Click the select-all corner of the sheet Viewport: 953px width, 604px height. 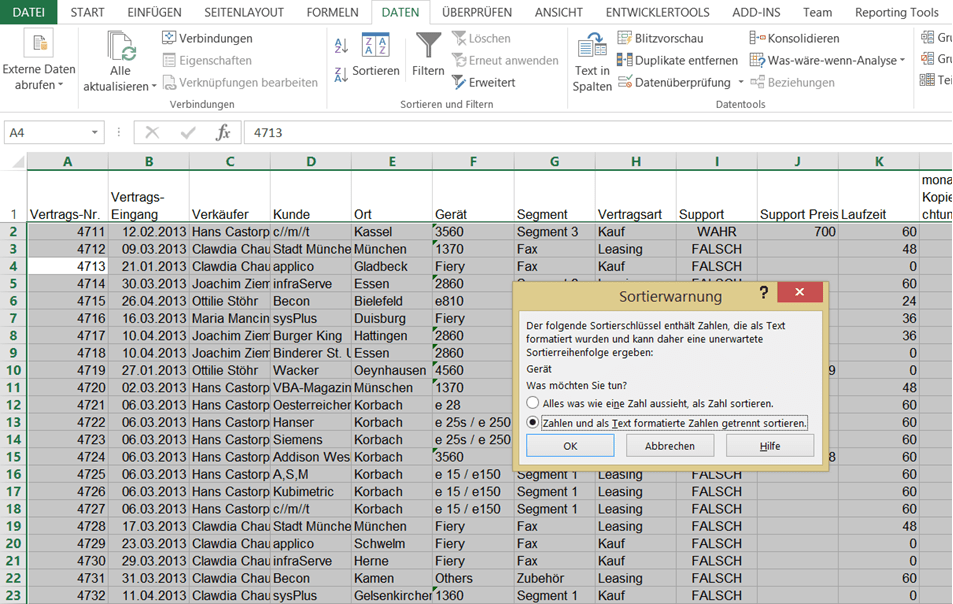pyautogui.click(x=18, y=162)
